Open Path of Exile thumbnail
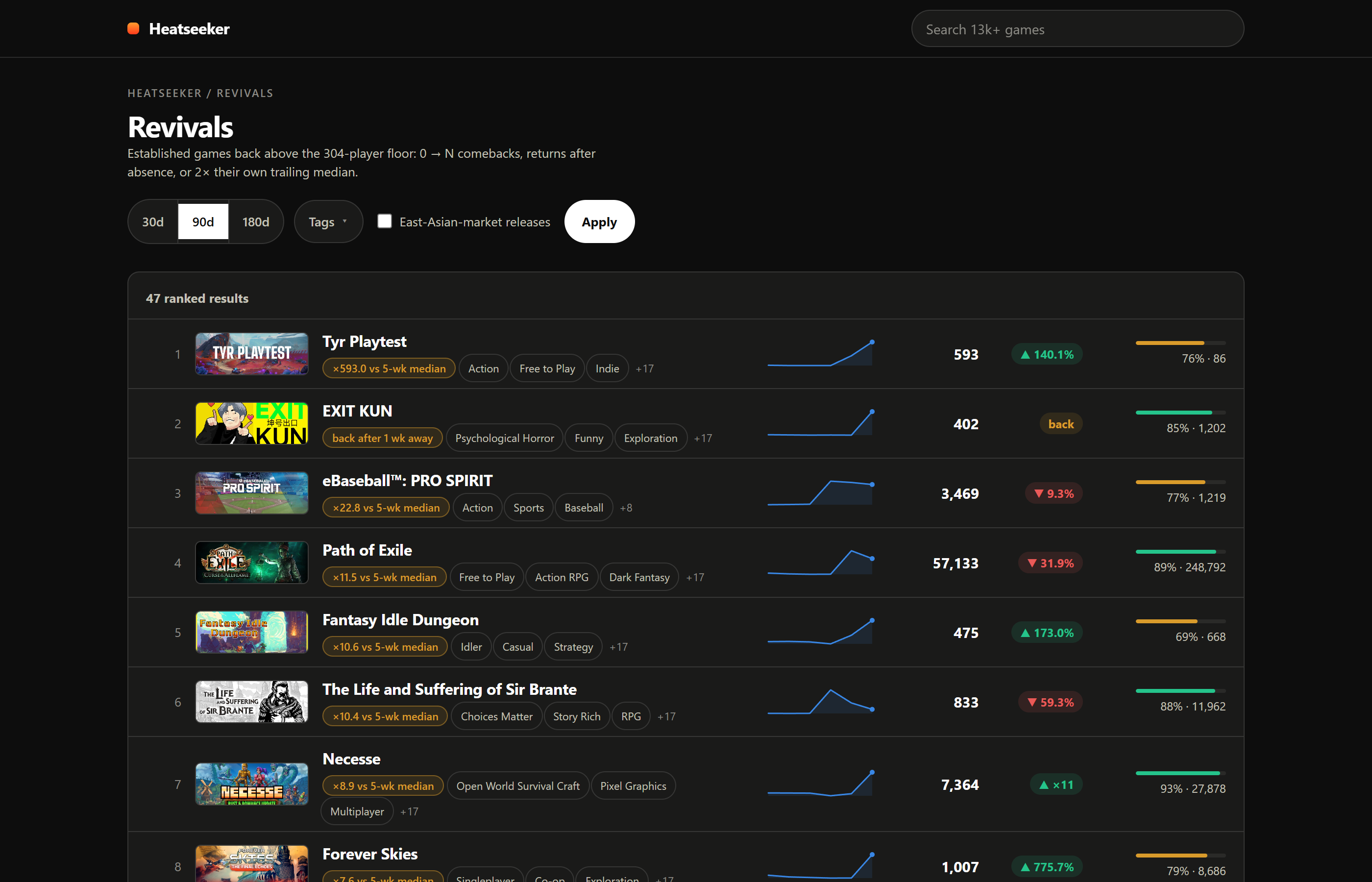This screenshot has height=882, width=1372. [x=251, y=563]
